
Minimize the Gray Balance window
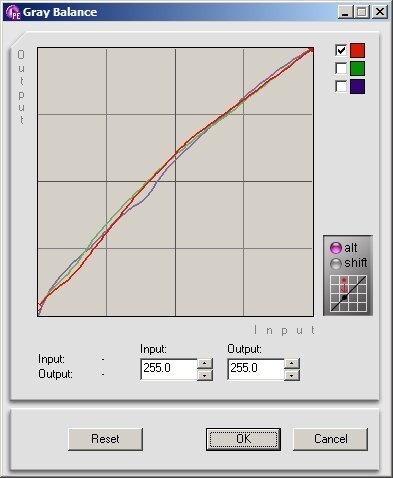click(345, 12)
